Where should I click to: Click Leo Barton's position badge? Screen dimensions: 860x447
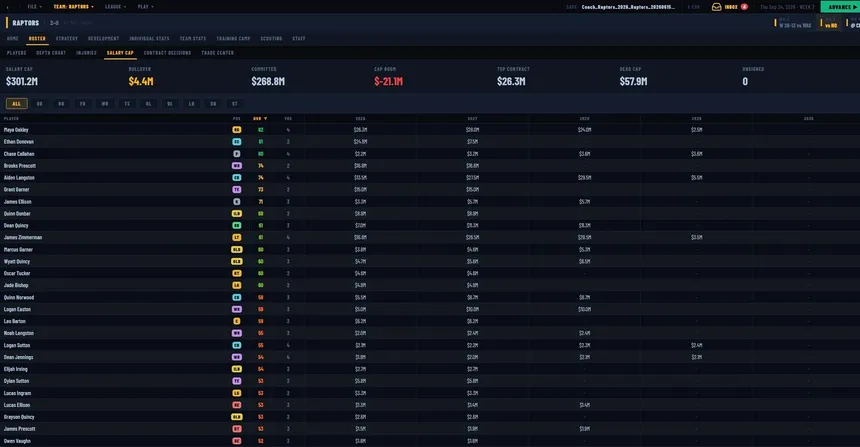(x=236, y=321)
